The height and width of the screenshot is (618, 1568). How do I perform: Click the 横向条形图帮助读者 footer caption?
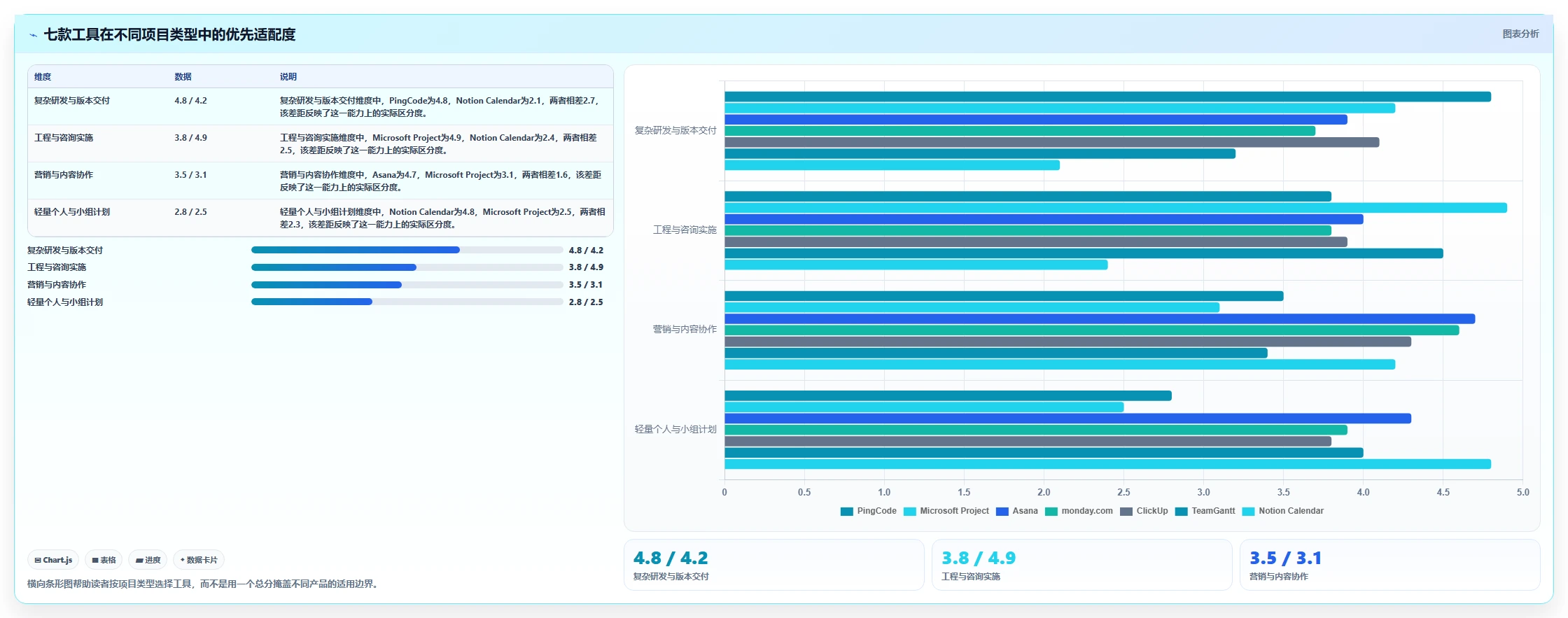204,584
